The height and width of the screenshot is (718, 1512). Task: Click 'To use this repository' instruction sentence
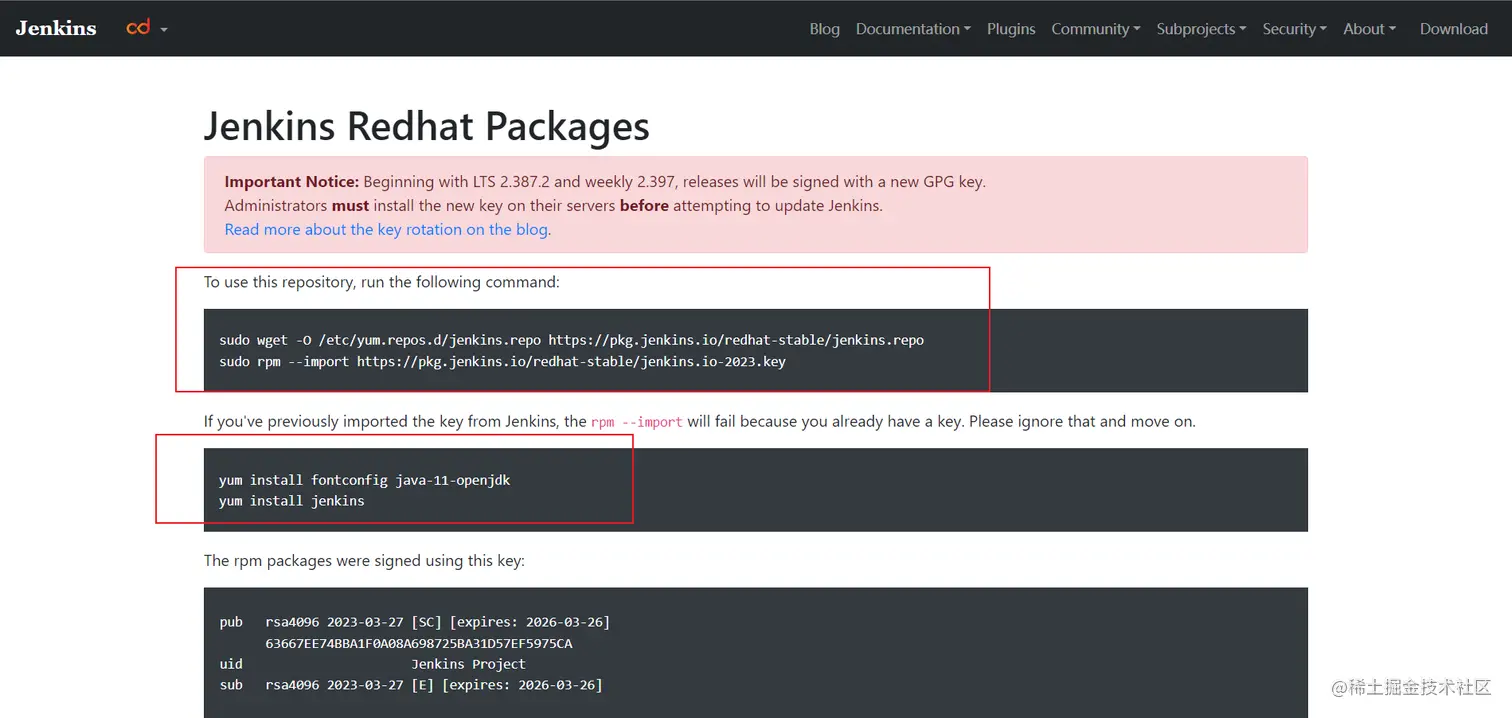point(382,282)
